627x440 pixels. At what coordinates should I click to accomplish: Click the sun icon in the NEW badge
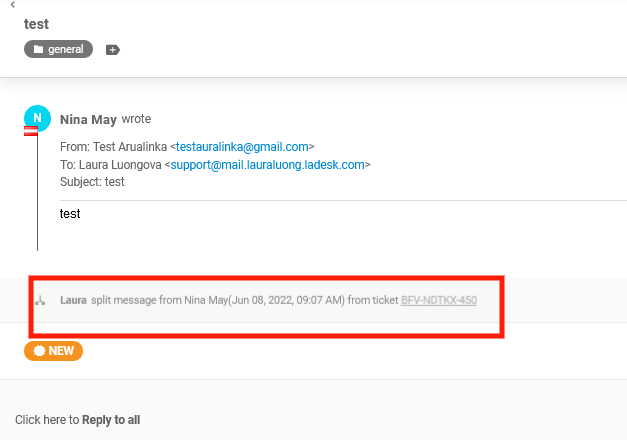(x=38, y=351)
